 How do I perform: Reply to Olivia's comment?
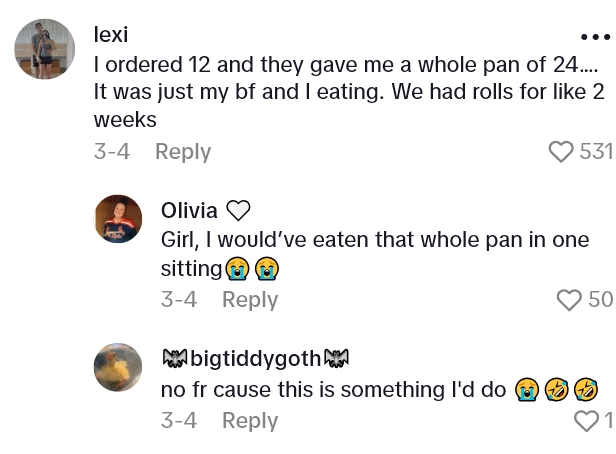(x=250, y=300)
